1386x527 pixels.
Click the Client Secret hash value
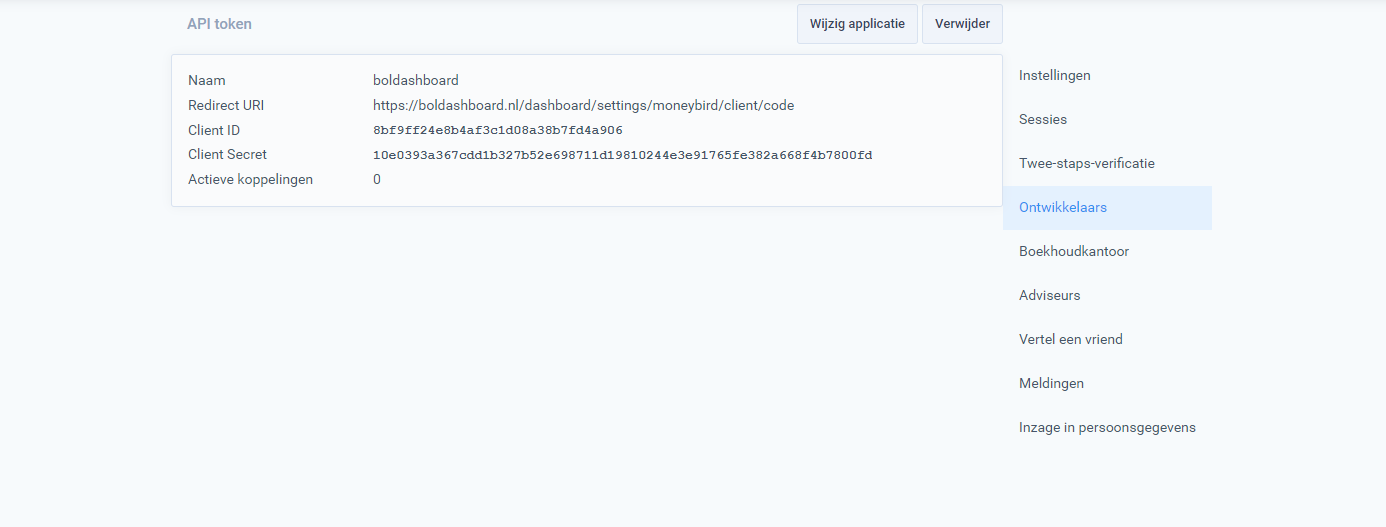point(622,155)
